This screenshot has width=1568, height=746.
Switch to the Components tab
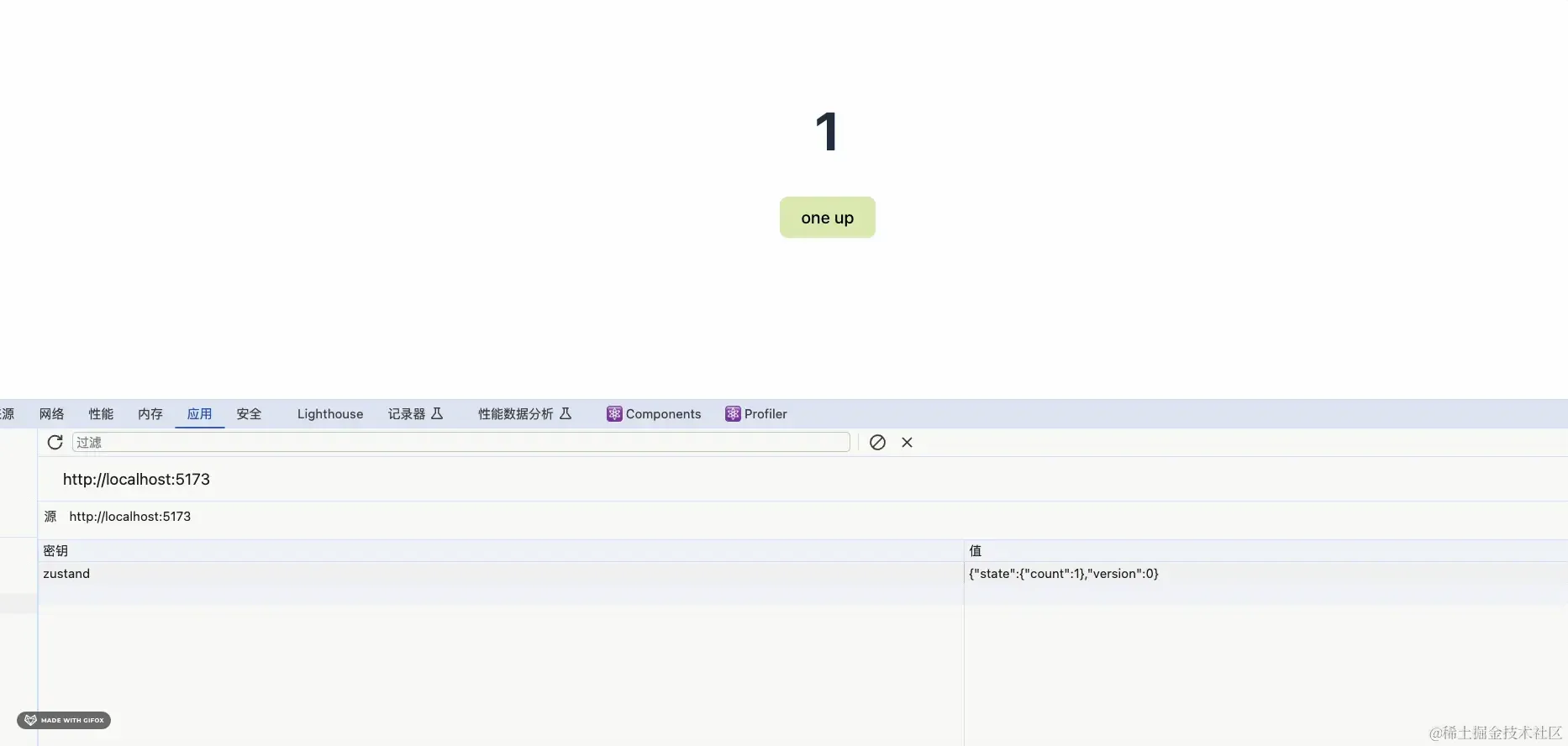click(x=654, y=413)
